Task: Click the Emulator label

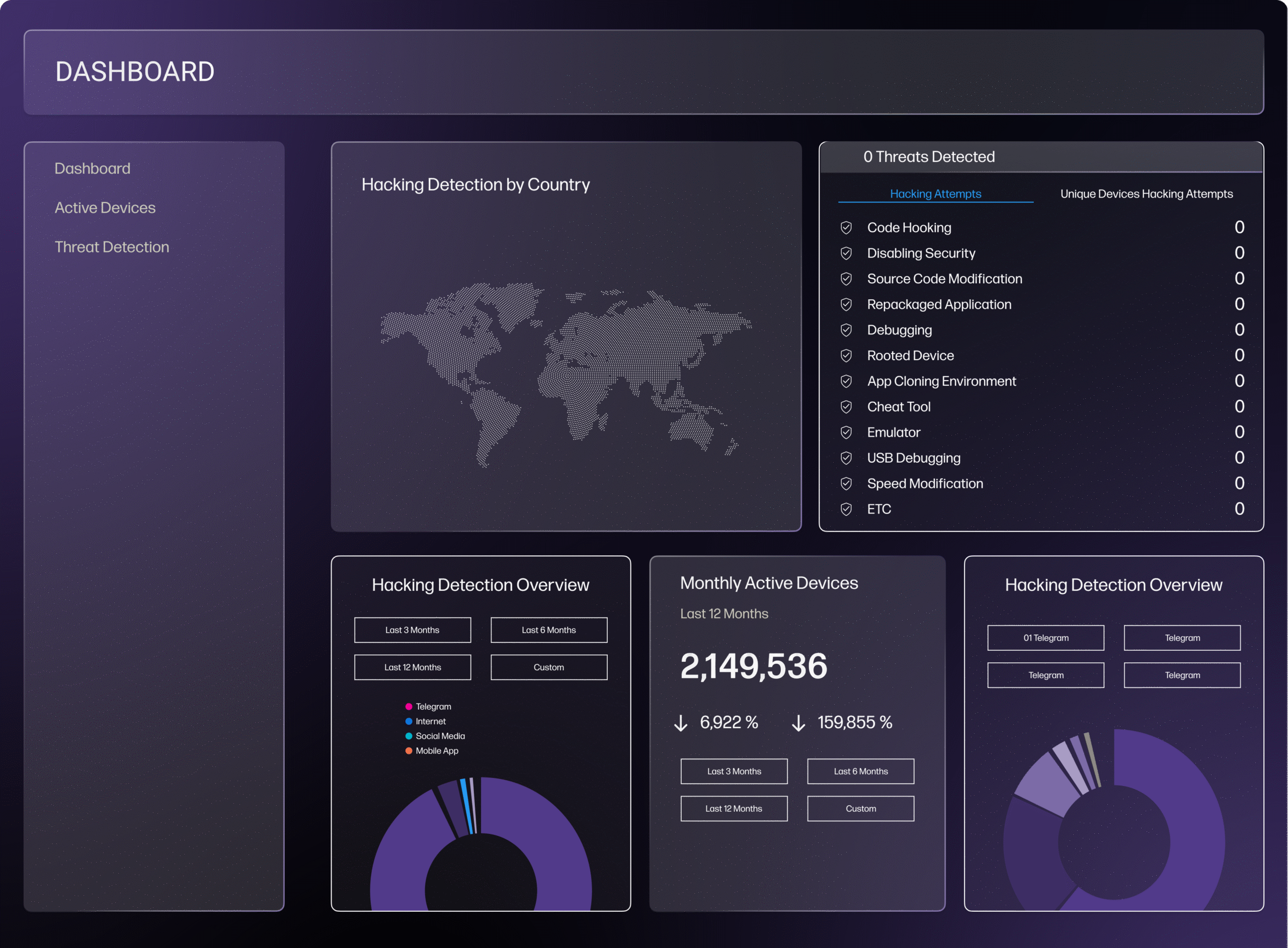Action: point(894,433)
